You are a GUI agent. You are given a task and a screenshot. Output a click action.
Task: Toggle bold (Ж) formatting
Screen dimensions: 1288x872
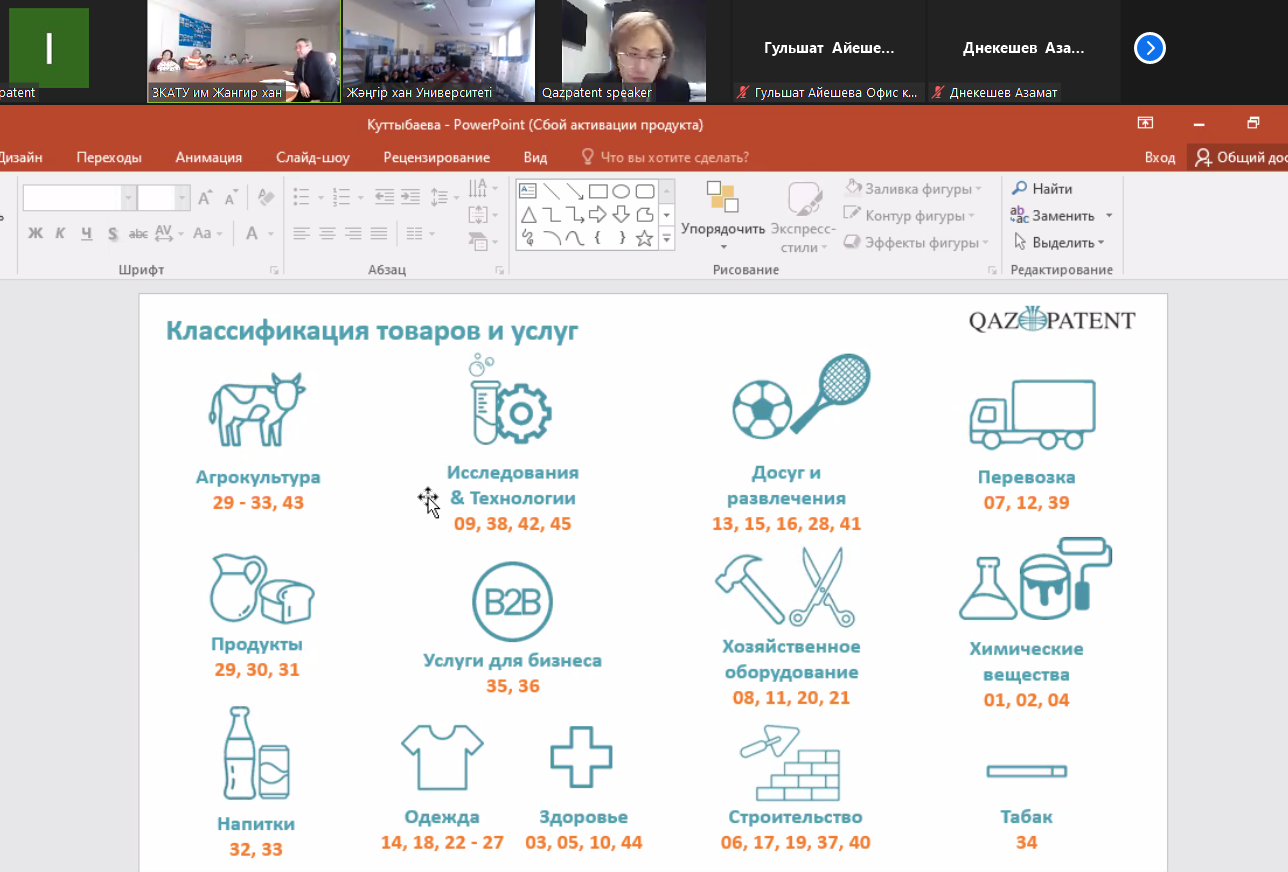click(x=36, y=233)
